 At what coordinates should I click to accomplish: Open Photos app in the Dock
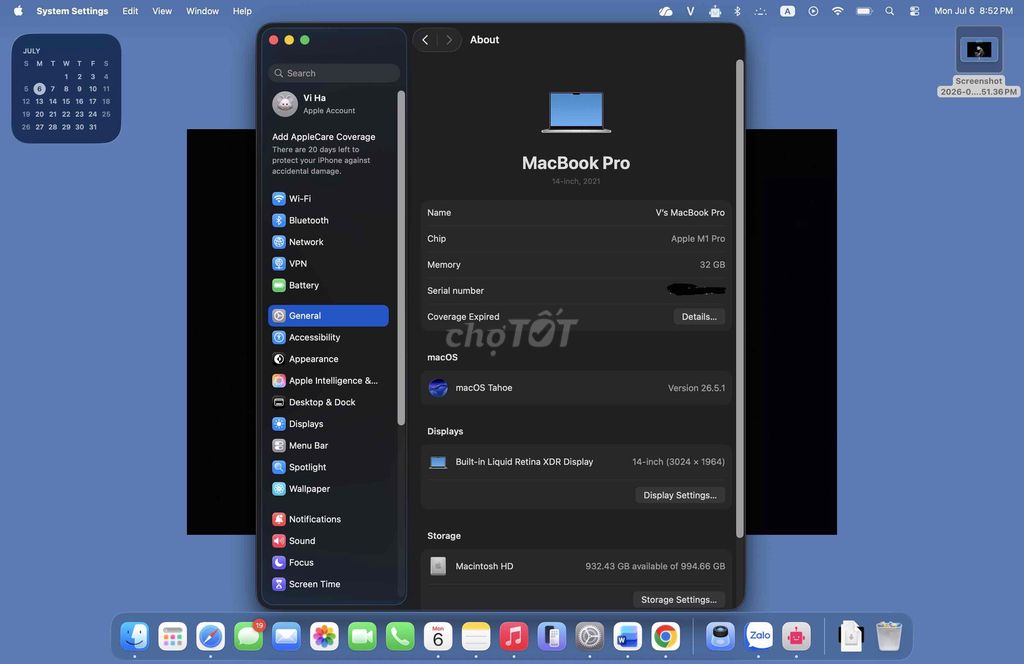coord(324,636)
